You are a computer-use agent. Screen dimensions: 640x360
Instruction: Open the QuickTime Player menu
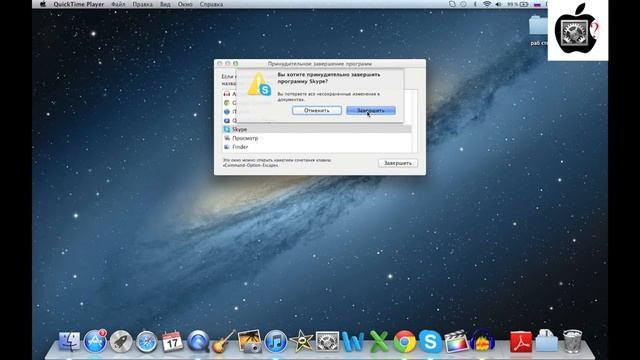(x=79, y=4)
